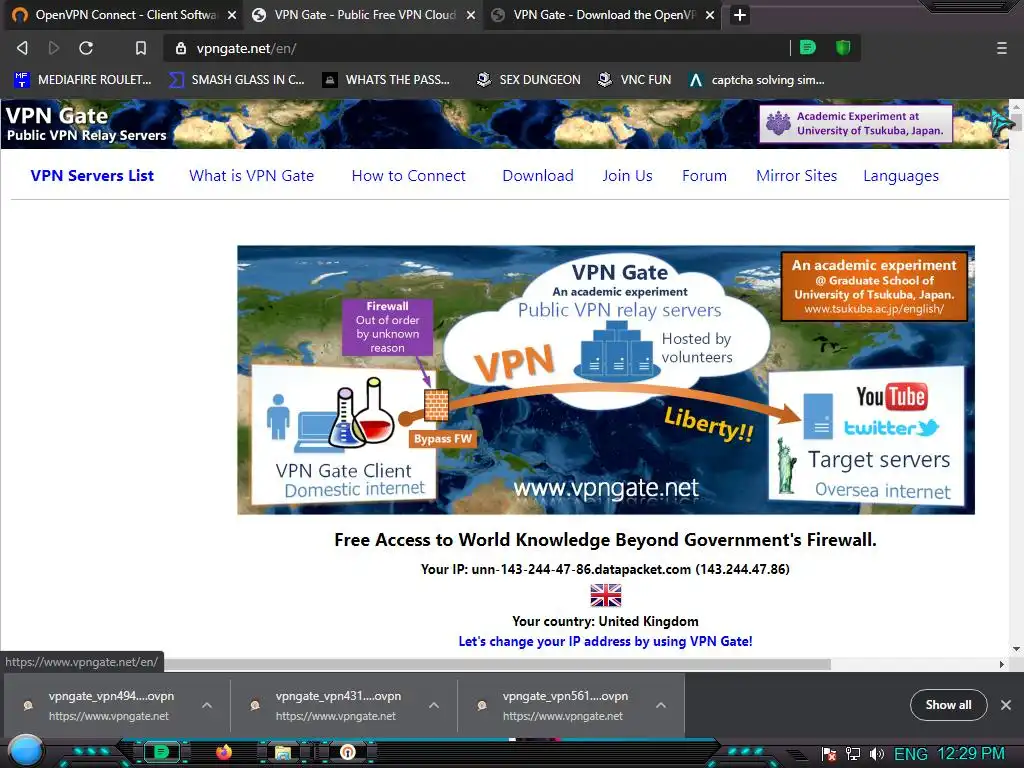Viewport: 1024px width, 768px height.
Task: Open the What is VPN Gate page
Action: click(x=251, y=176)
